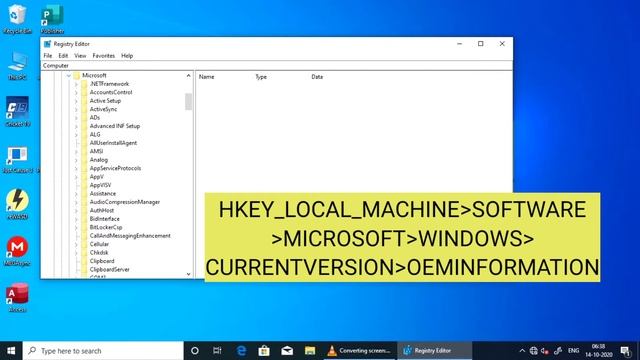The width and height of the screenshot is (640, 360).
Task: Select the ALG registry key
Action: point(95,134)
